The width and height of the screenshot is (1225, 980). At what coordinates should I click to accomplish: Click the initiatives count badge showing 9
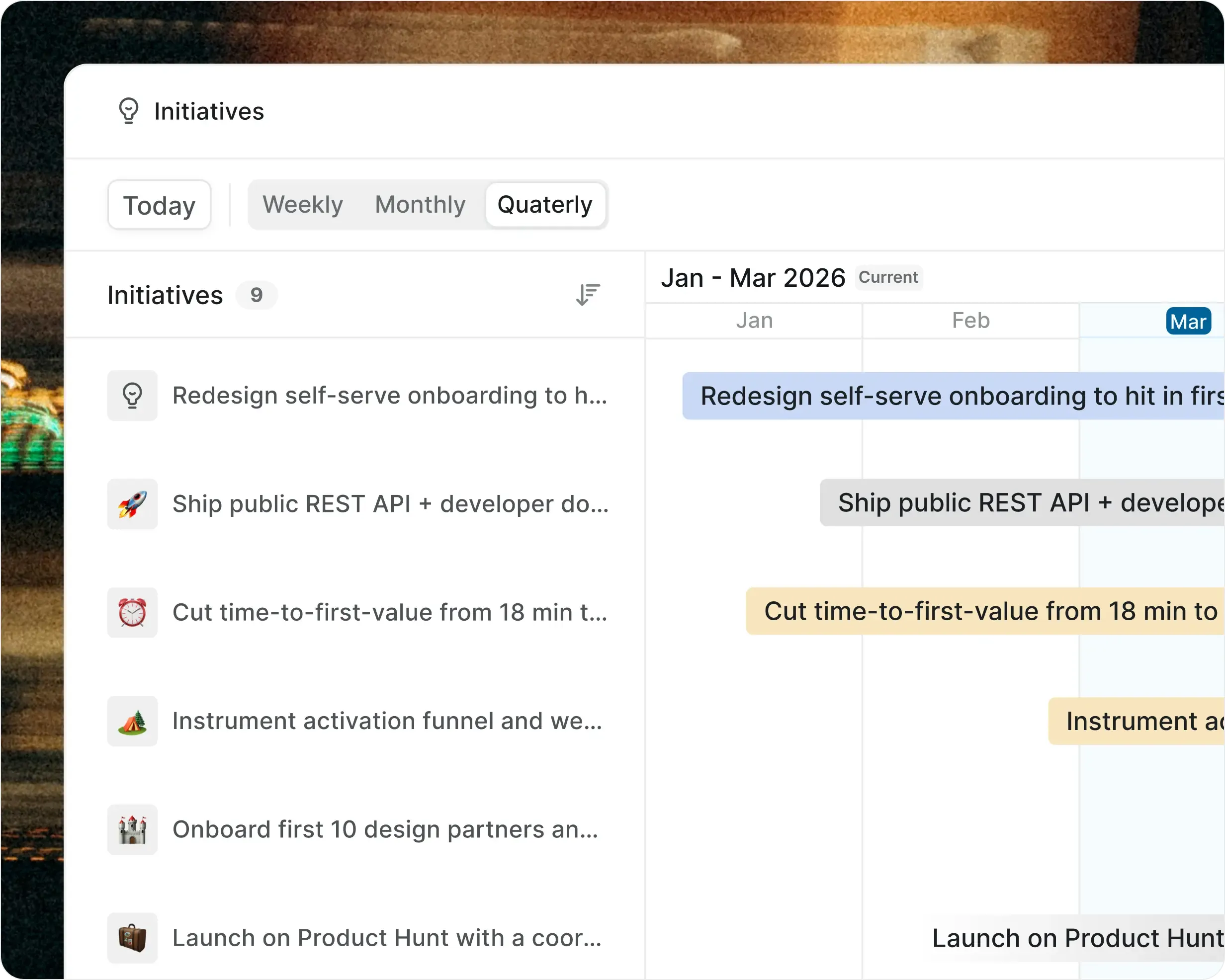pos(256,295)
